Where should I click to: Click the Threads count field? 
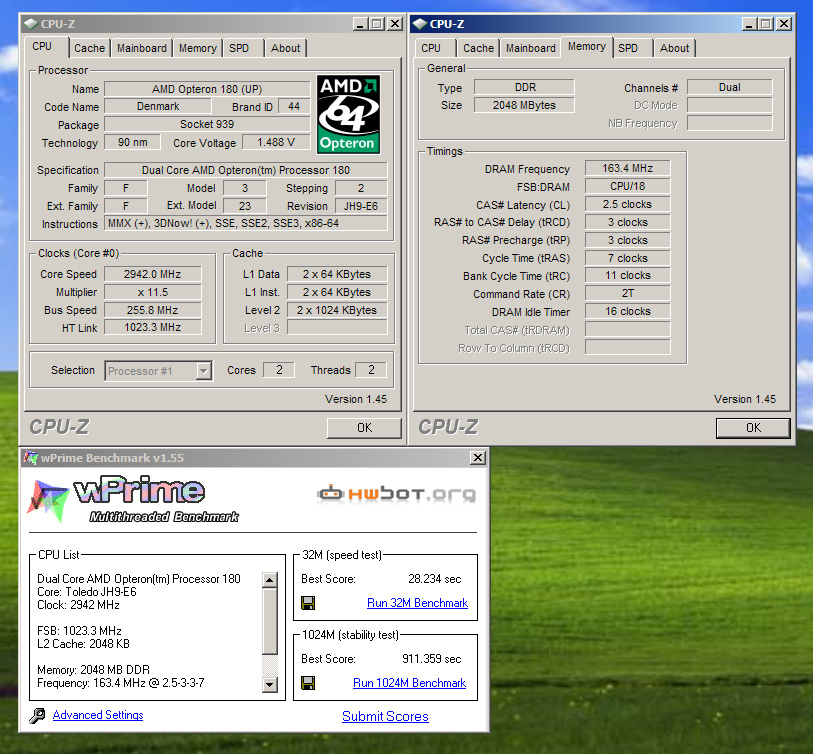point(371,370)
